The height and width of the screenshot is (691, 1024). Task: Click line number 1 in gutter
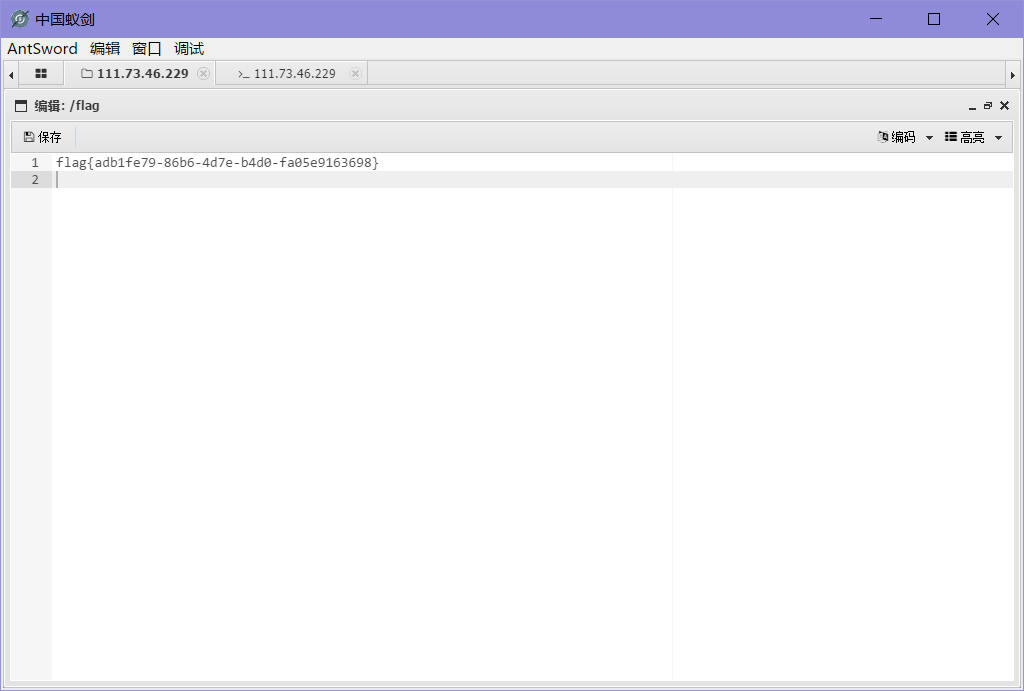tap(35, 163)
